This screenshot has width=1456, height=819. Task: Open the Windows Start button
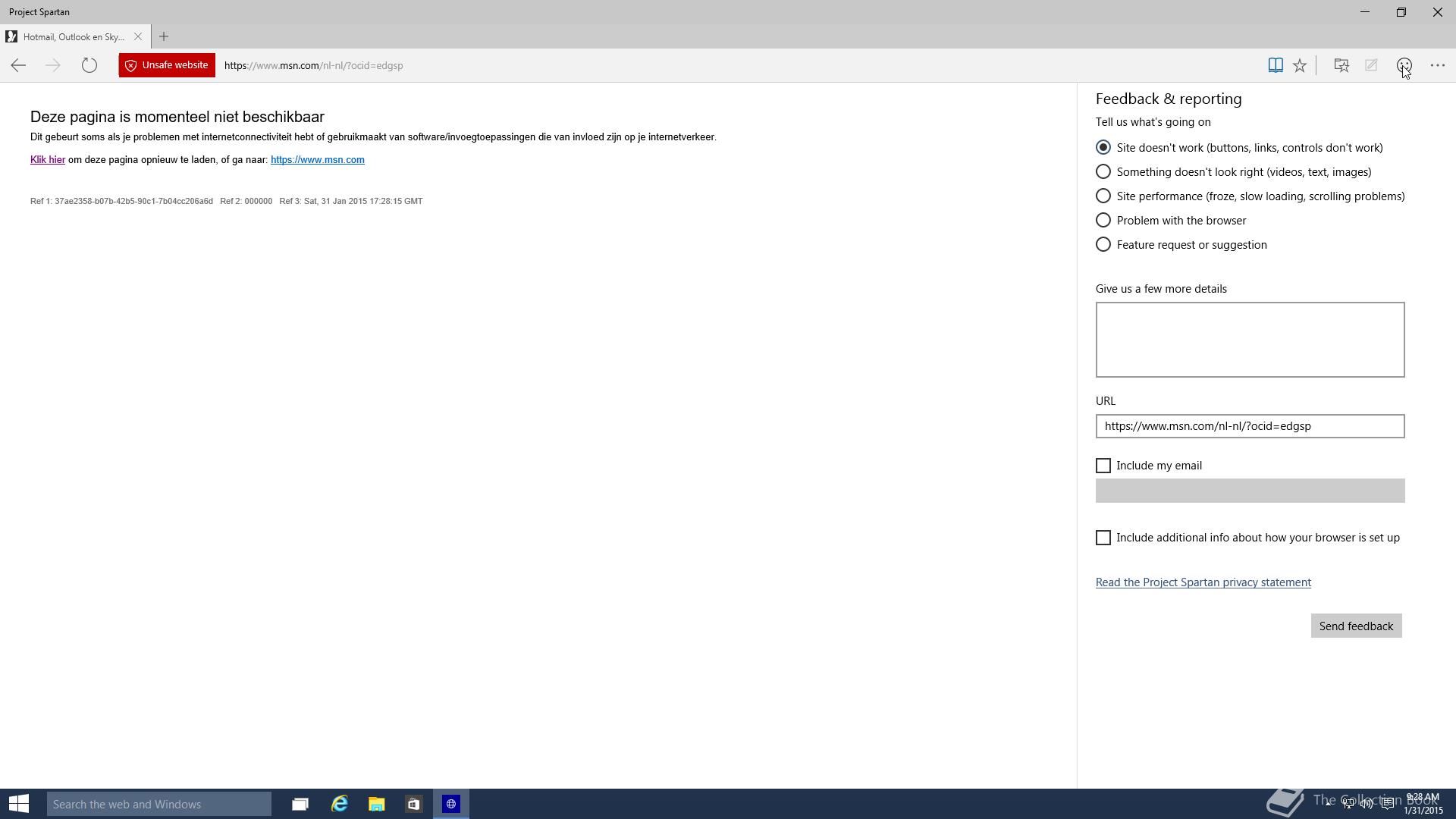[x=19, y=804]
